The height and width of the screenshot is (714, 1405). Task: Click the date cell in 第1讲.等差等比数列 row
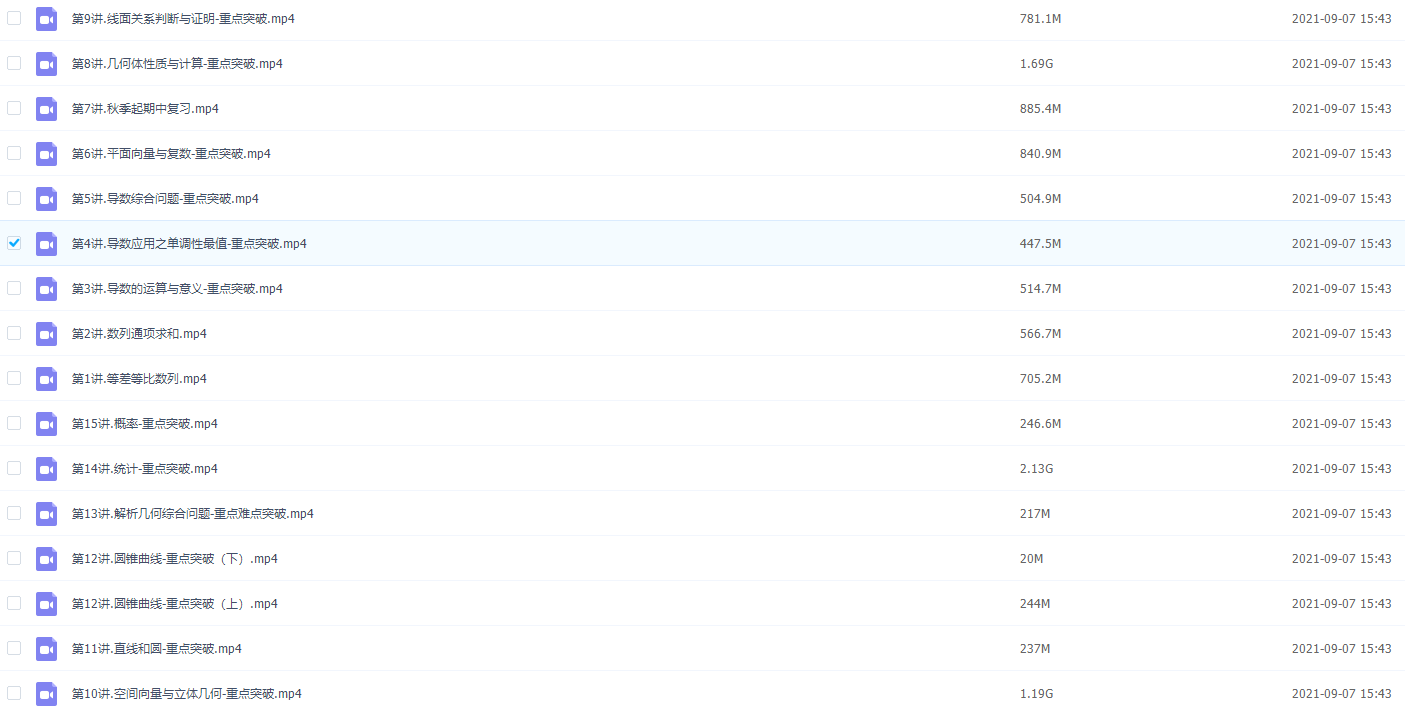[x=1341, y=379]
